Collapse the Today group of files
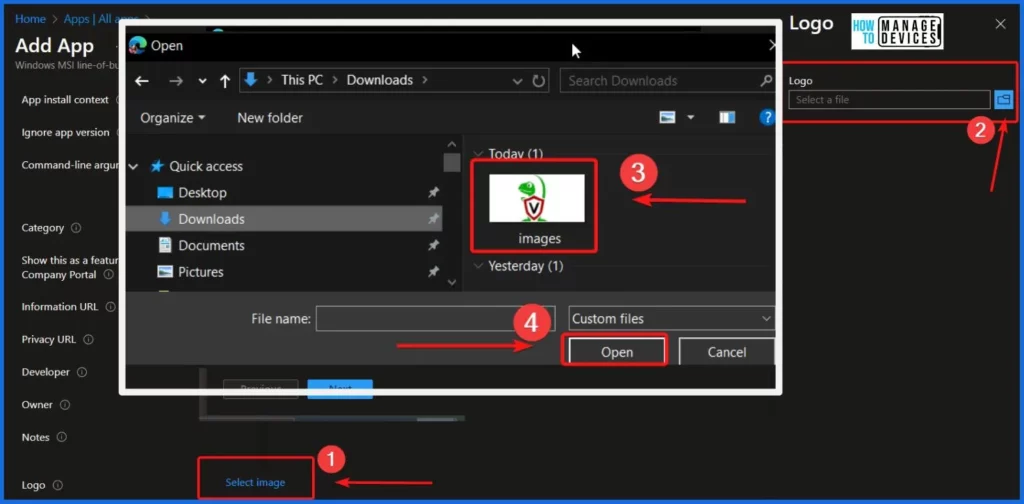The height and width of the screenshot is (504, 1024). click(478, 154)
